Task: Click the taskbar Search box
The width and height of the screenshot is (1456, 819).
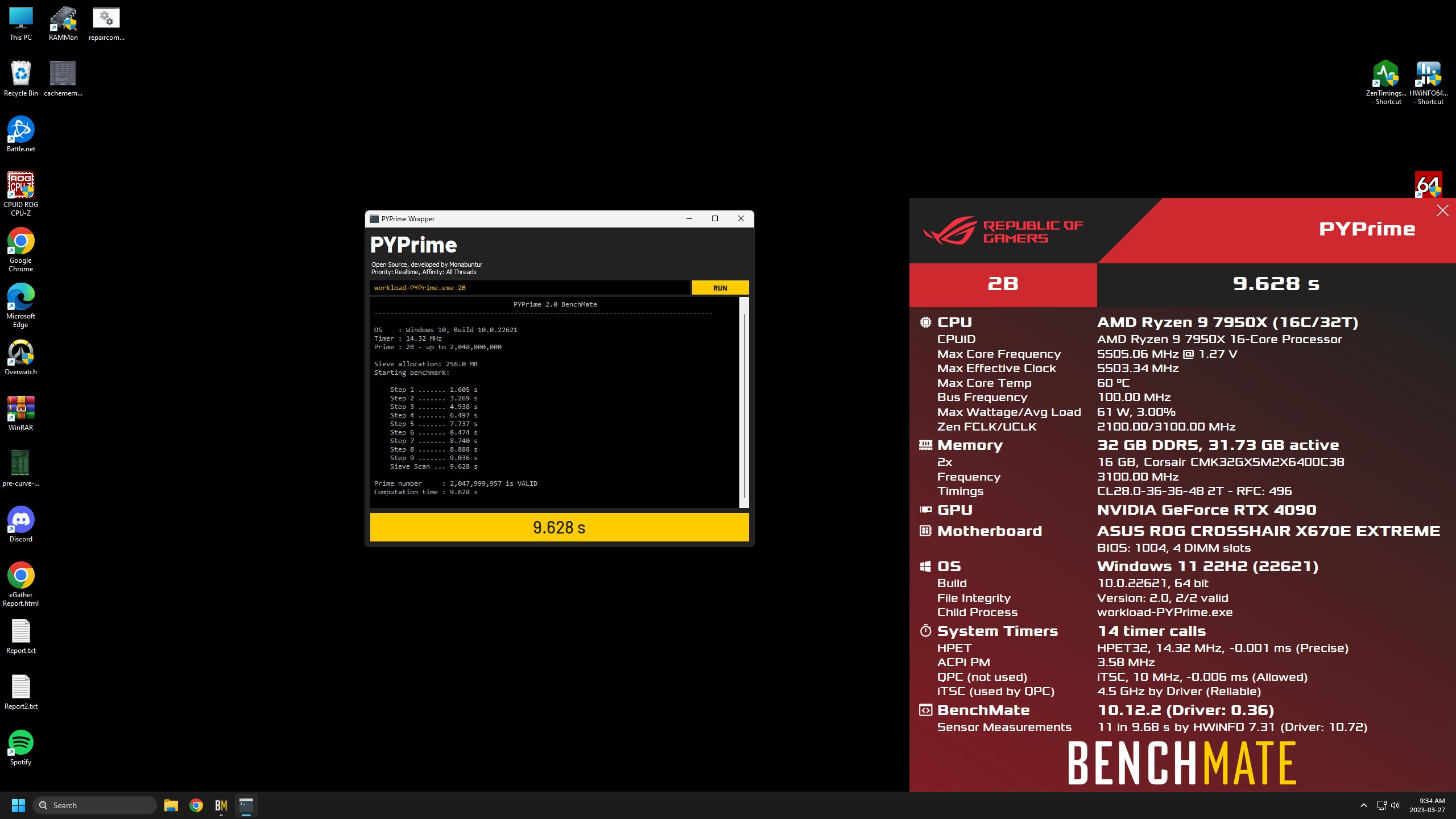Action: pos(95,805)
